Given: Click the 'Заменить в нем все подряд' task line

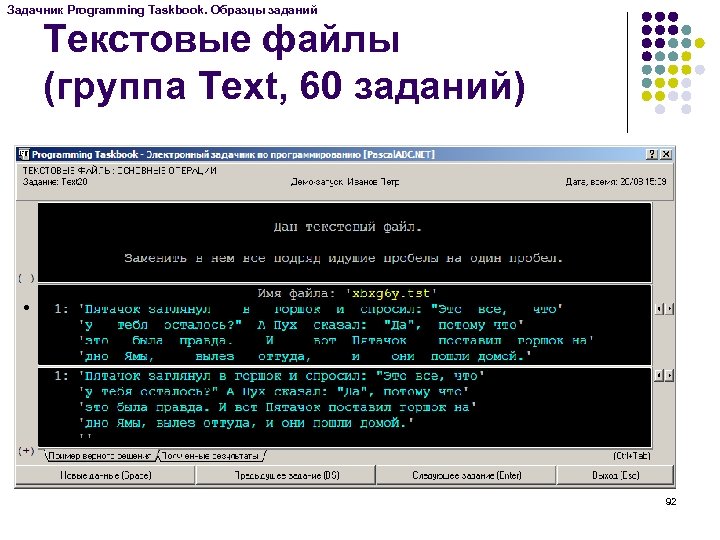Looking at the screenshot, I should click(343, 258).
